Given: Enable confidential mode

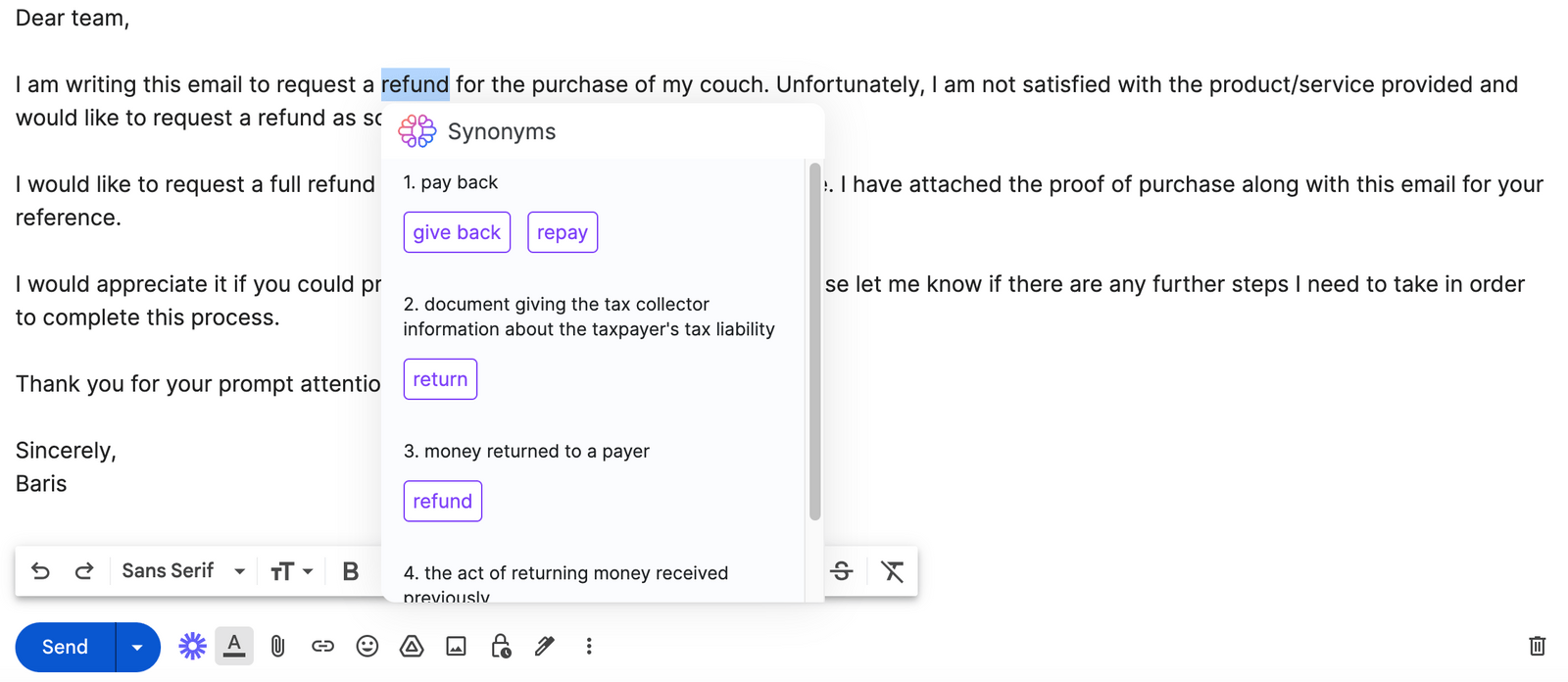Looking at the screenshot, I should [500, 646].
